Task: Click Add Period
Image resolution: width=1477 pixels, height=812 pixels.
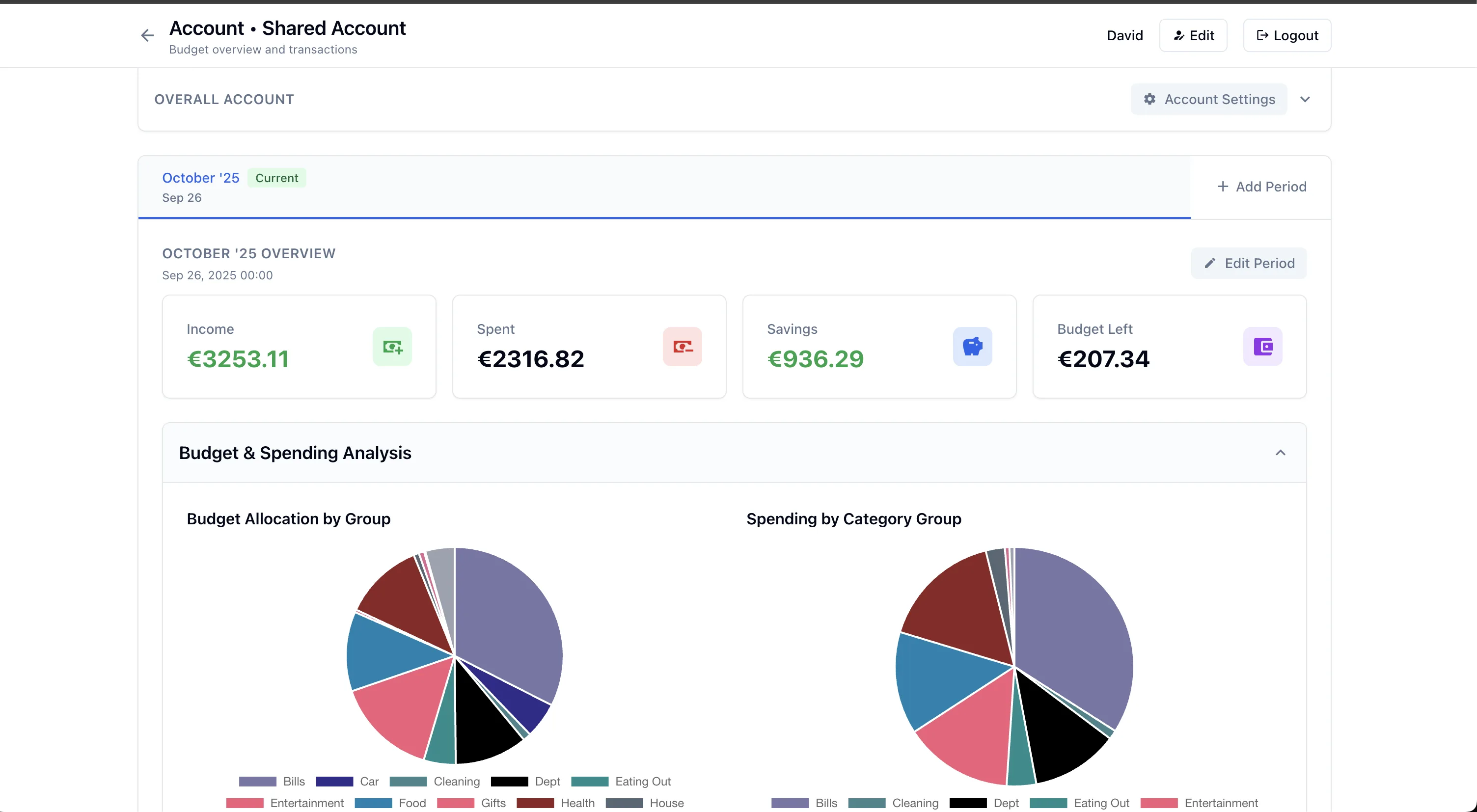Action: pos(1261,187)
